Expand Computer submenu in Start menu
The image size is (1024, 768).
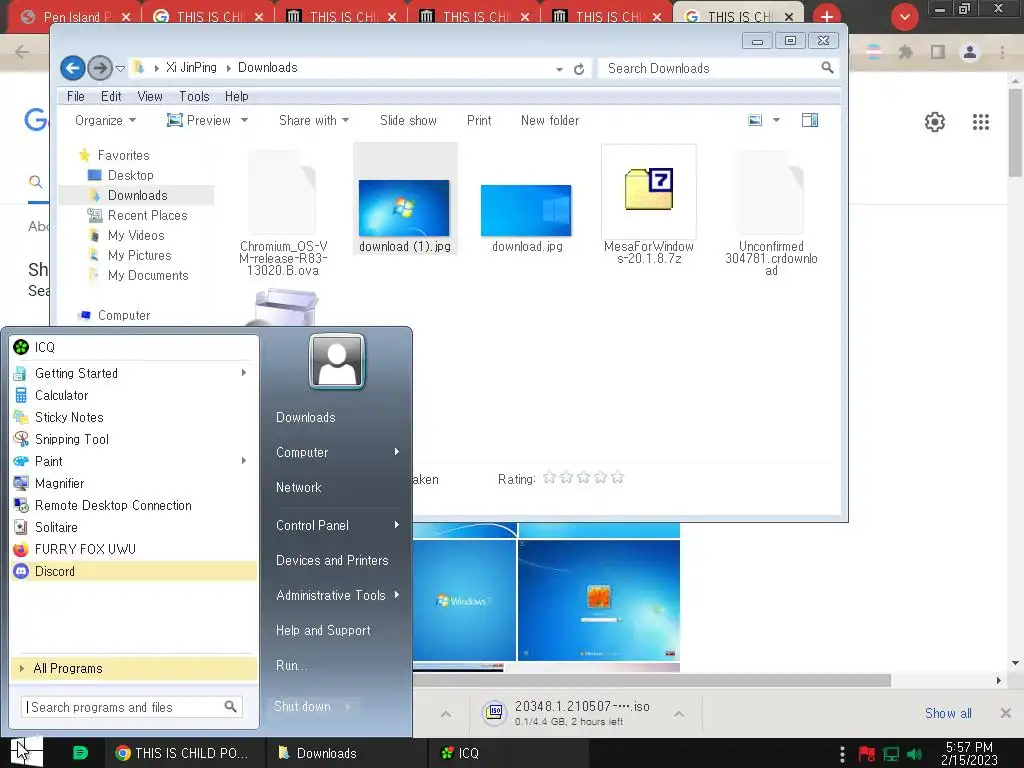coord(396,452)
